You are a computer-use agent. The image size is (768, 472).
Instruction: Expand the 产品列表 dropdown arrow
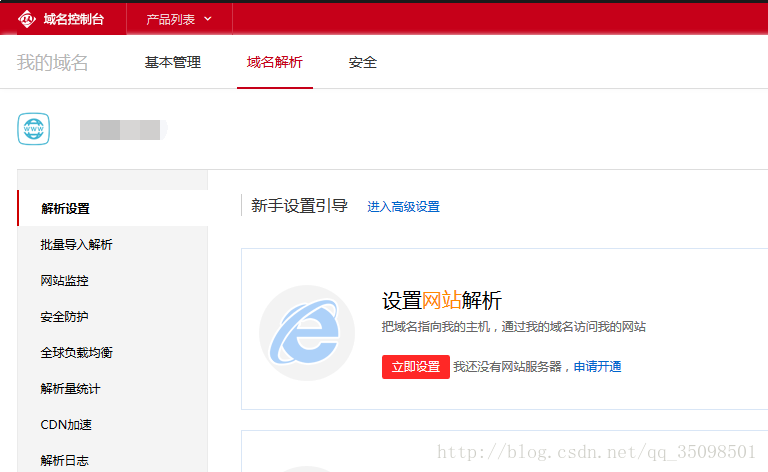coord(208,19)
